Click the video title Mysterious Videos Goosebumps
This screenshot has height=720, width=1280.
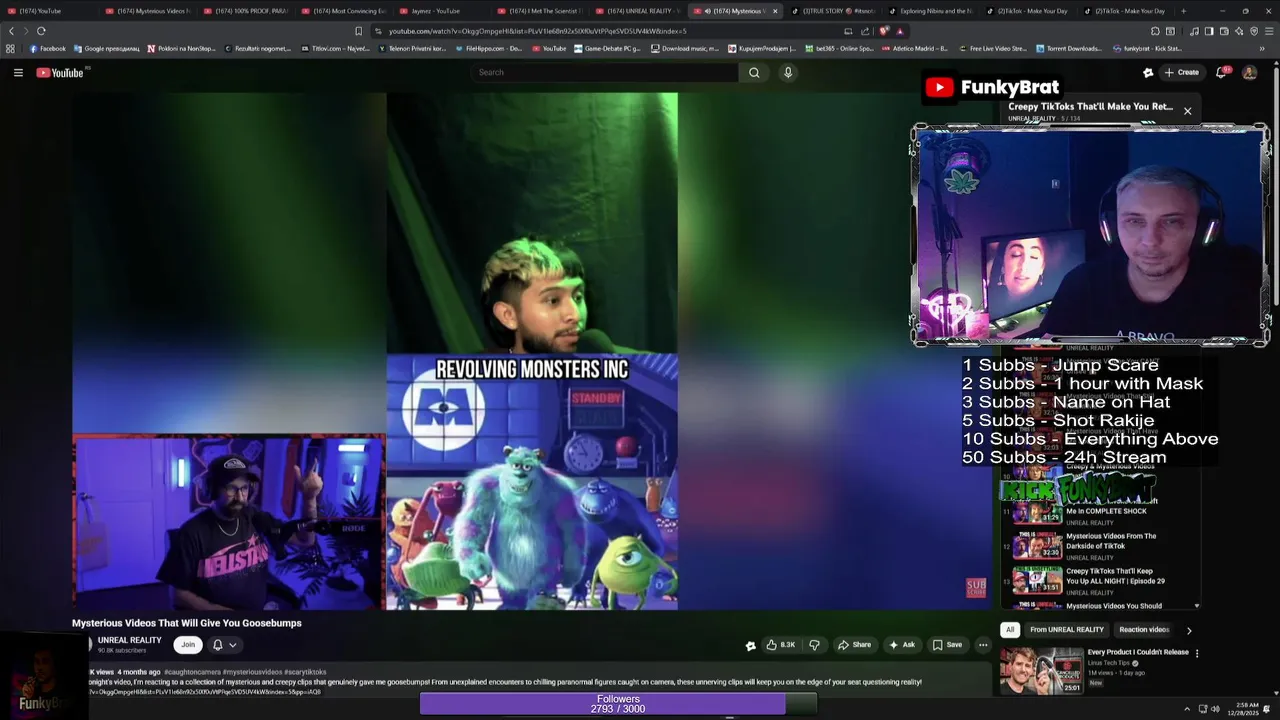[187, 623]
